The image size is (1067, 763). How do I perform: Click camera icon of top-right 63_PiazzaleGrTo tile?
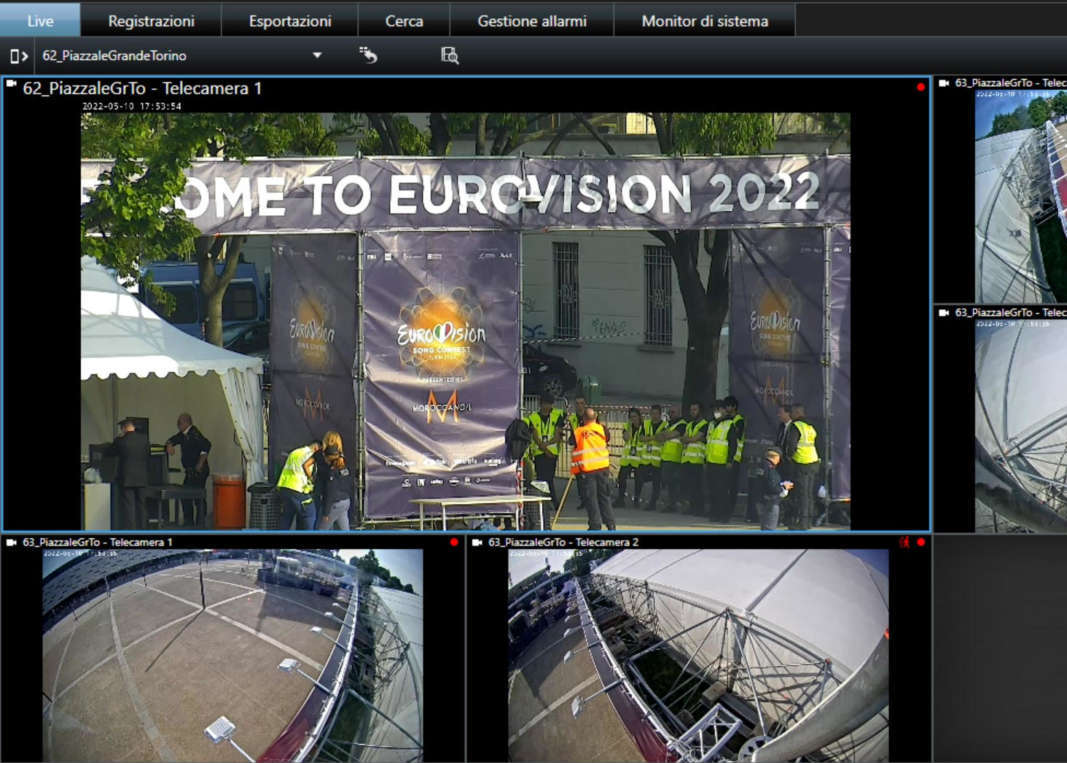coord(944,84)
